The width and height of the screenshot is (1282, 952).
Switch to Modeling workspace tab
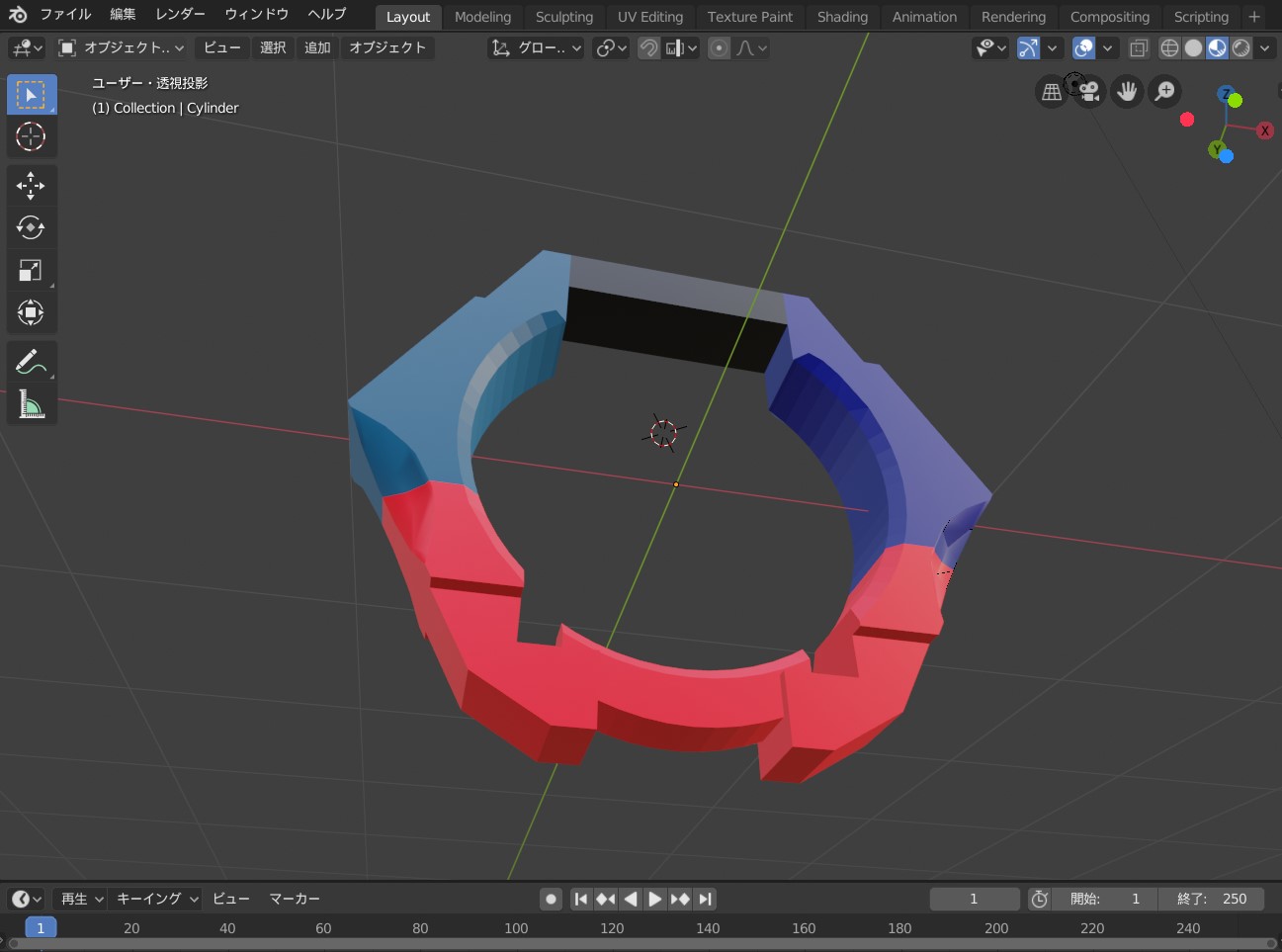482,17
